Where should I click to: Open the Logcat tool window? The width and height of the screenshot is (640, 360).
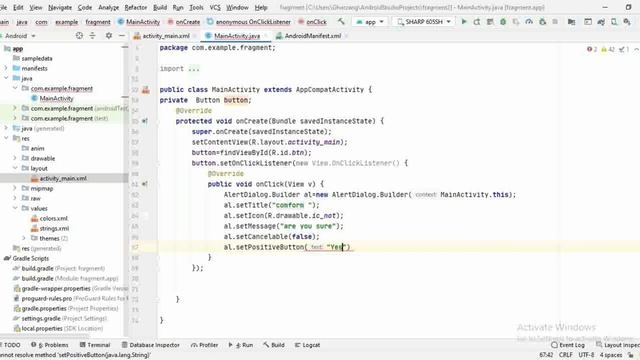pos(307,345)
